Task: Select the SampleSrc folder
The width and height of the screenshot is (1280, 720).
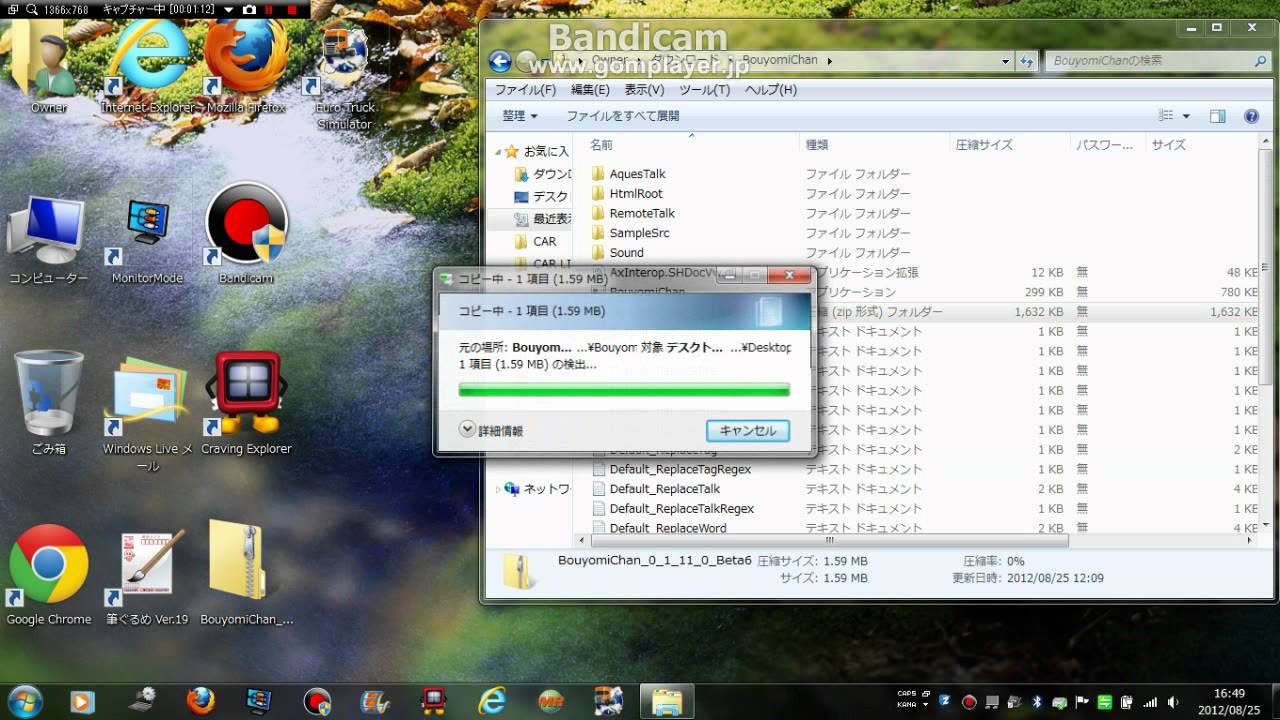Action: (639, 233)
